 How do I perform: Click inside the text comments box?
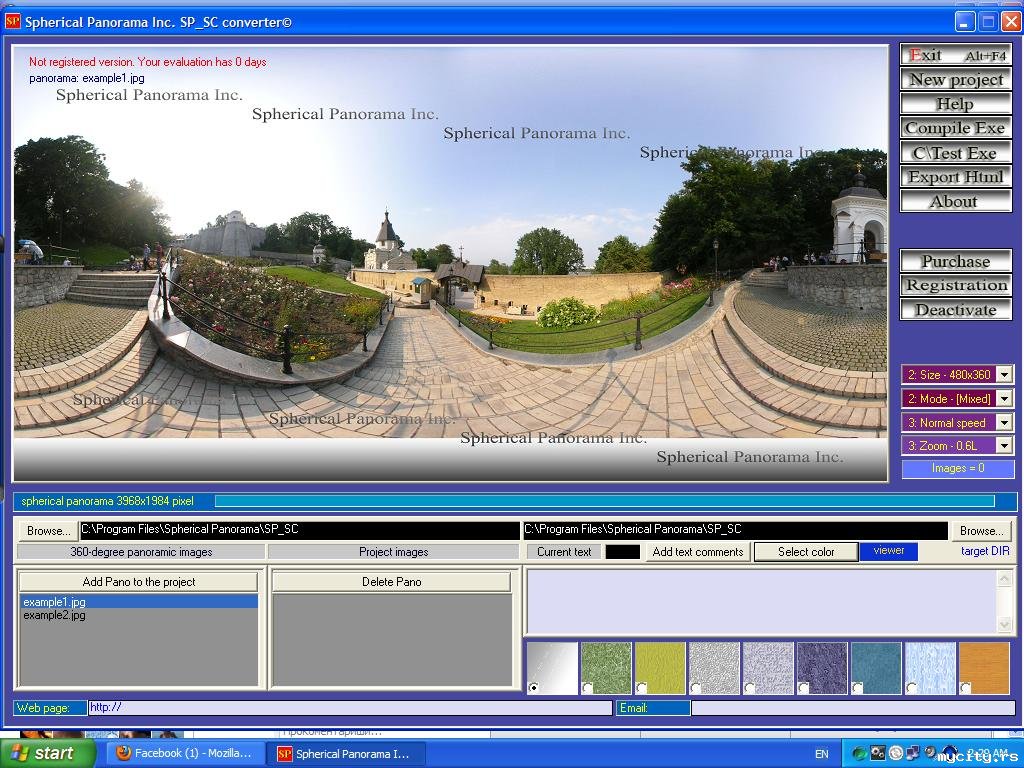tap(761, 601)
